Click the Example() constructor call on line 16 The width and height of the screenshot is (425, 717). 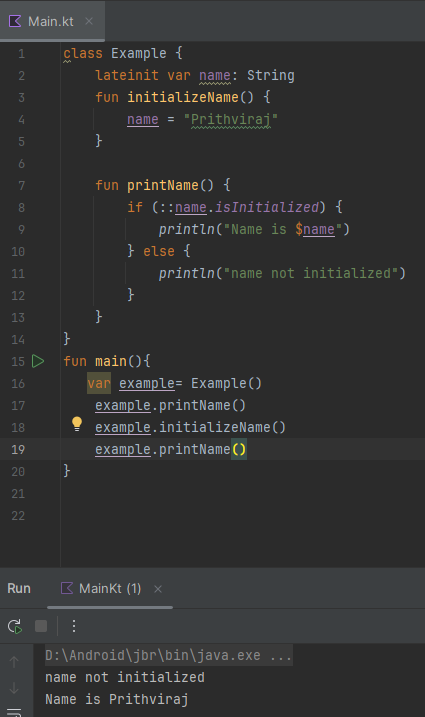tap(226, 383)
